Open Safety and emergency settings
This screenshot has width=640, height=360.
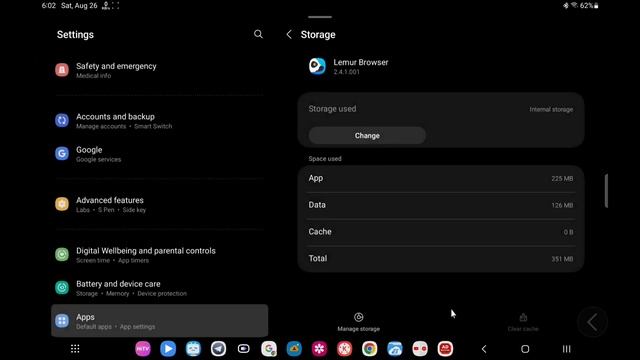[160, 70]
